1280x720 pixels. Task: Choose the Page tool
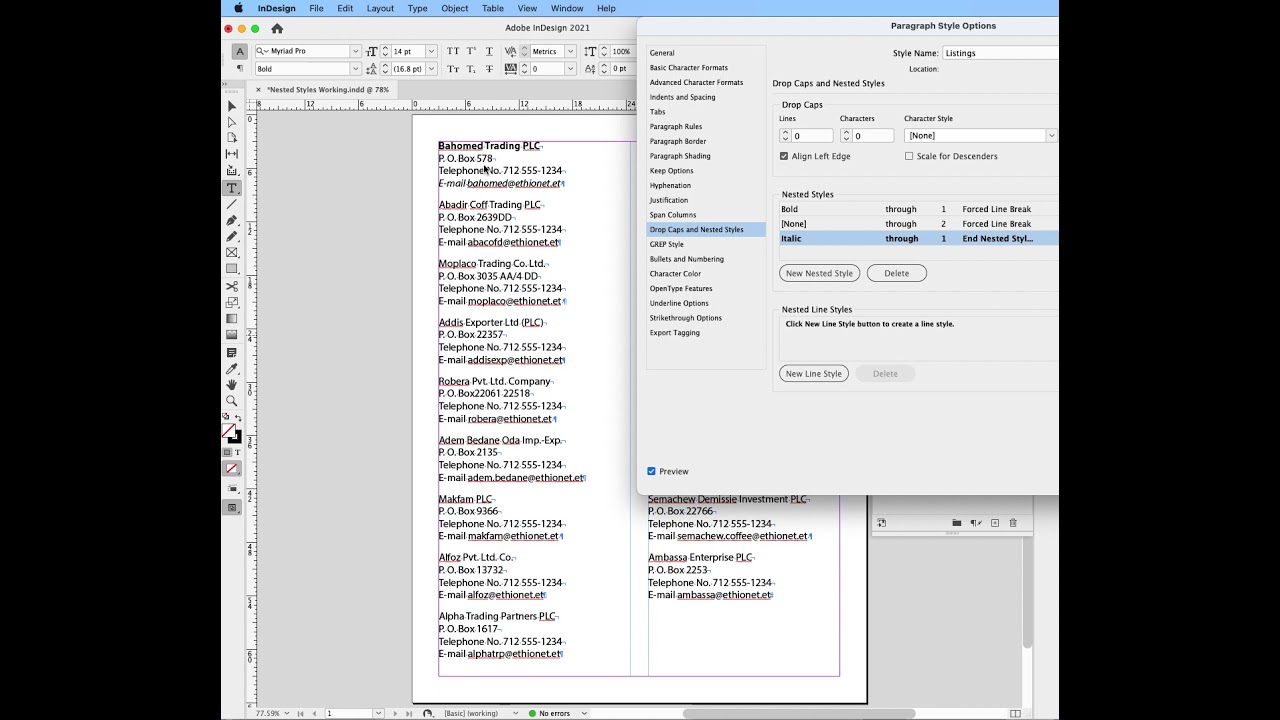coord(232,138)
